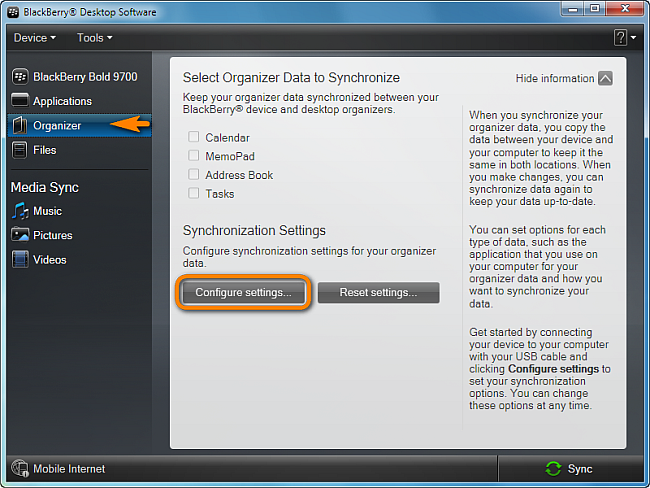Open the Device menu
The height and width of the screenshot is (488, 650).
pos(35,38)
